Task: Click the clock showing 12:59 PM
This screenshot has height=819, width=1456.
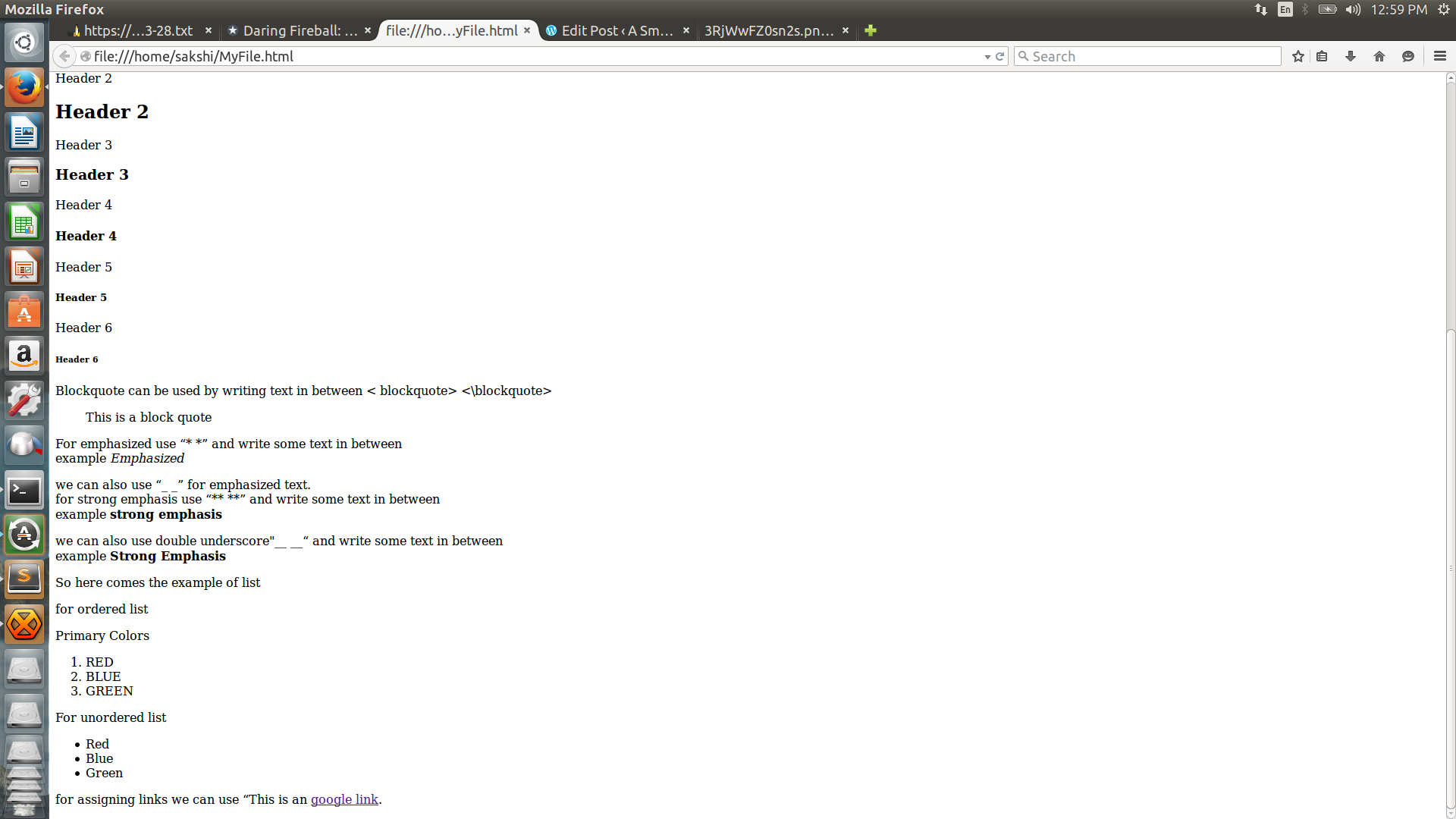Action: tap(1399, 9)
